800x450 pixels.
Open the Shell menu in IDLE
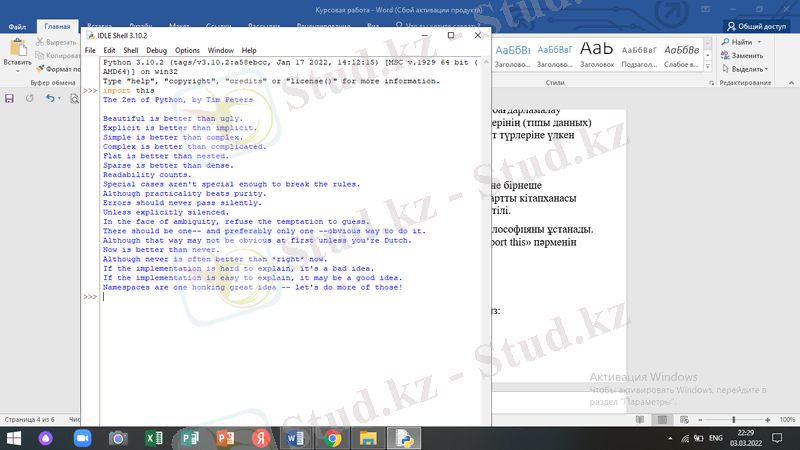[x=131, y=51]
